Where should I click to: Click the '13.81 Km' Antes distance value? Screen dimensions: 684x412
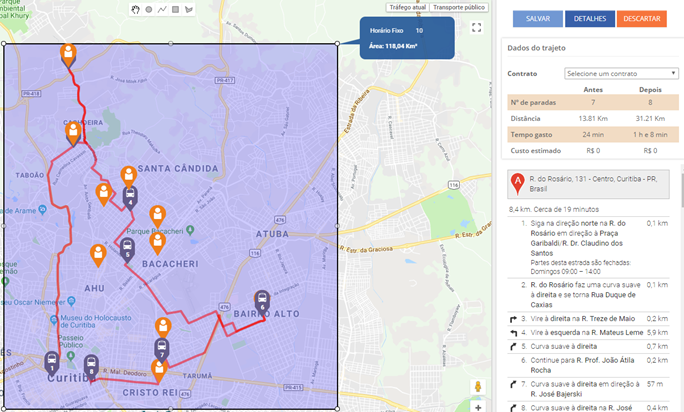pyautogui.click(x=593, y=118)
